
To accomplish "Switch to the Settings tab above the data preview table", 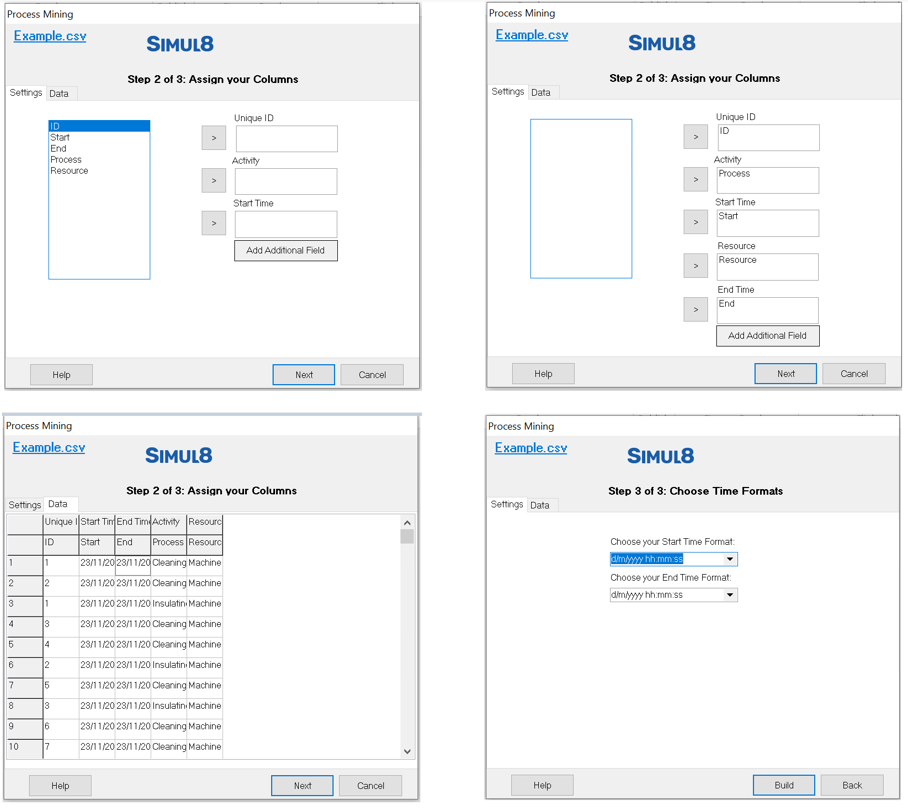I will click(x=25, y=506).
